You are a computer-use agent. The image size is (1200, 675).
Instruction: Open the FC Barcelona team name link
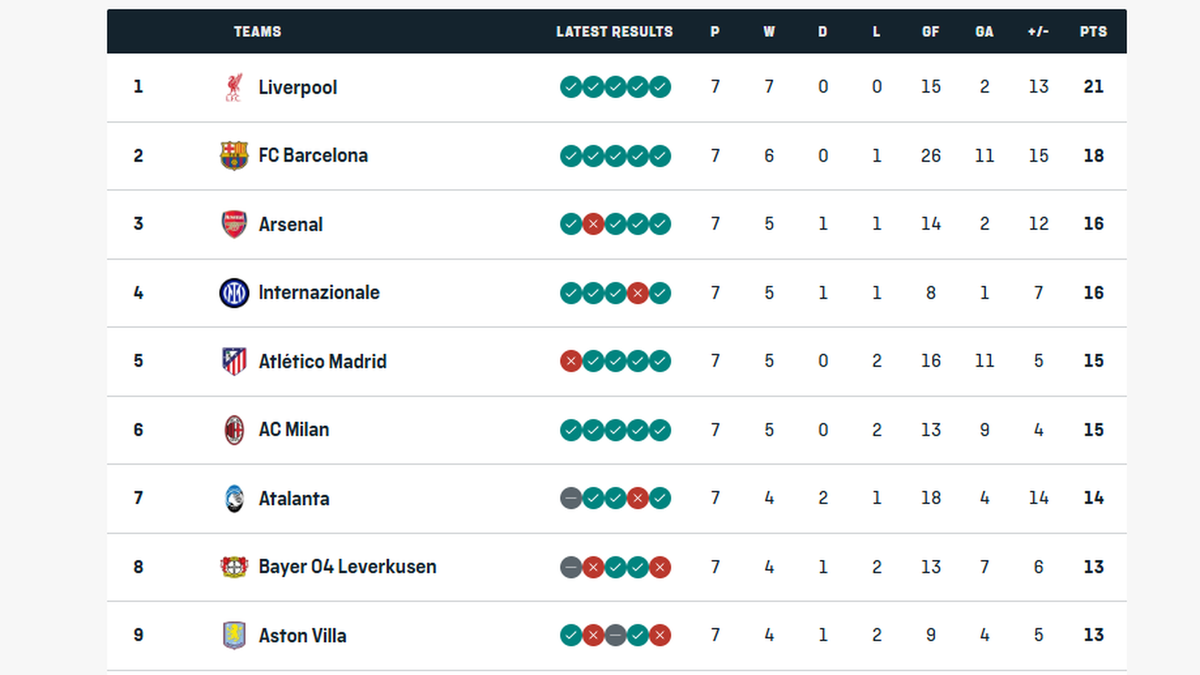point(311,156)
